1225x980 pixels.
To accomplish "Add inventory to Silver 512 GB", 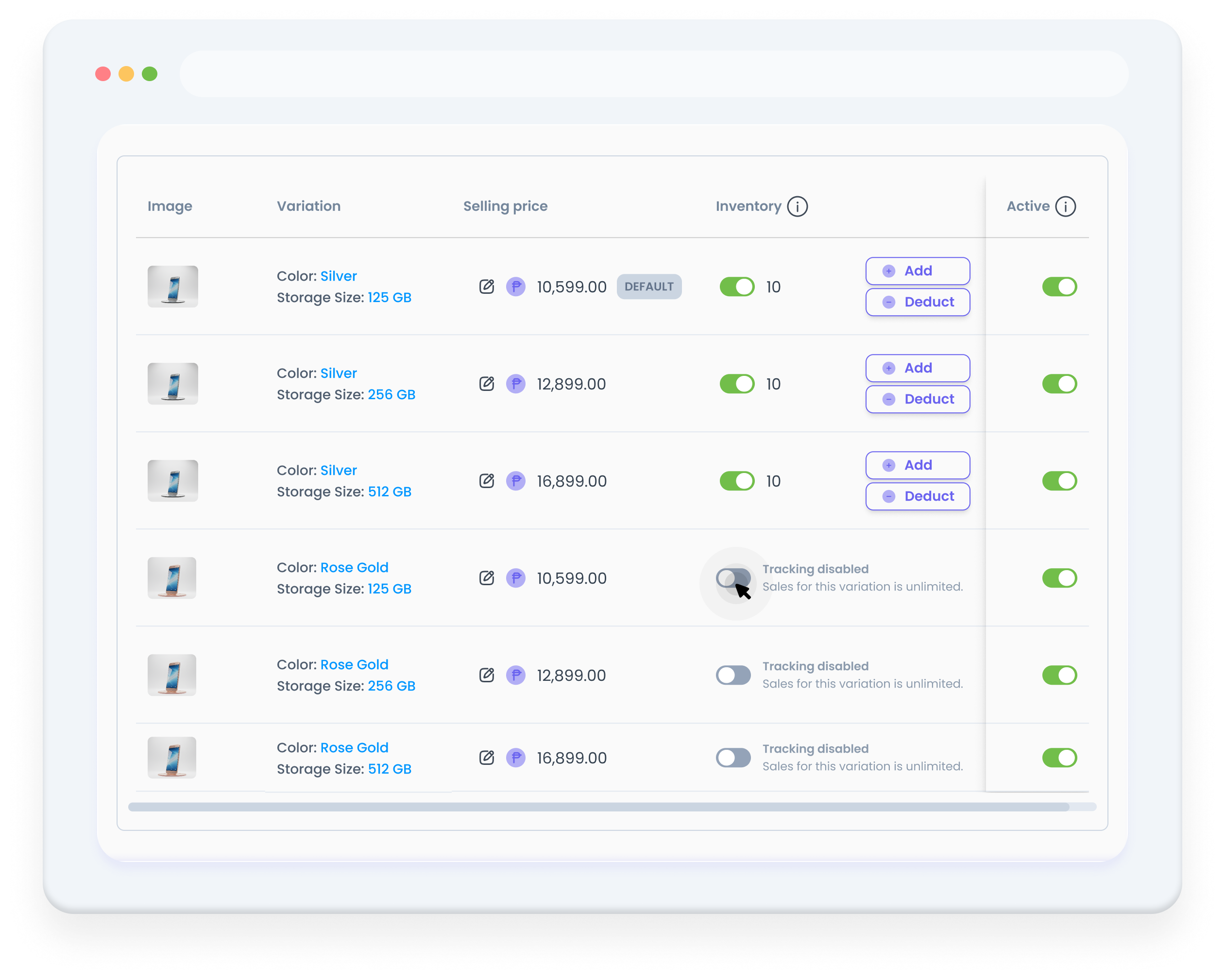I will click(917, 465).
